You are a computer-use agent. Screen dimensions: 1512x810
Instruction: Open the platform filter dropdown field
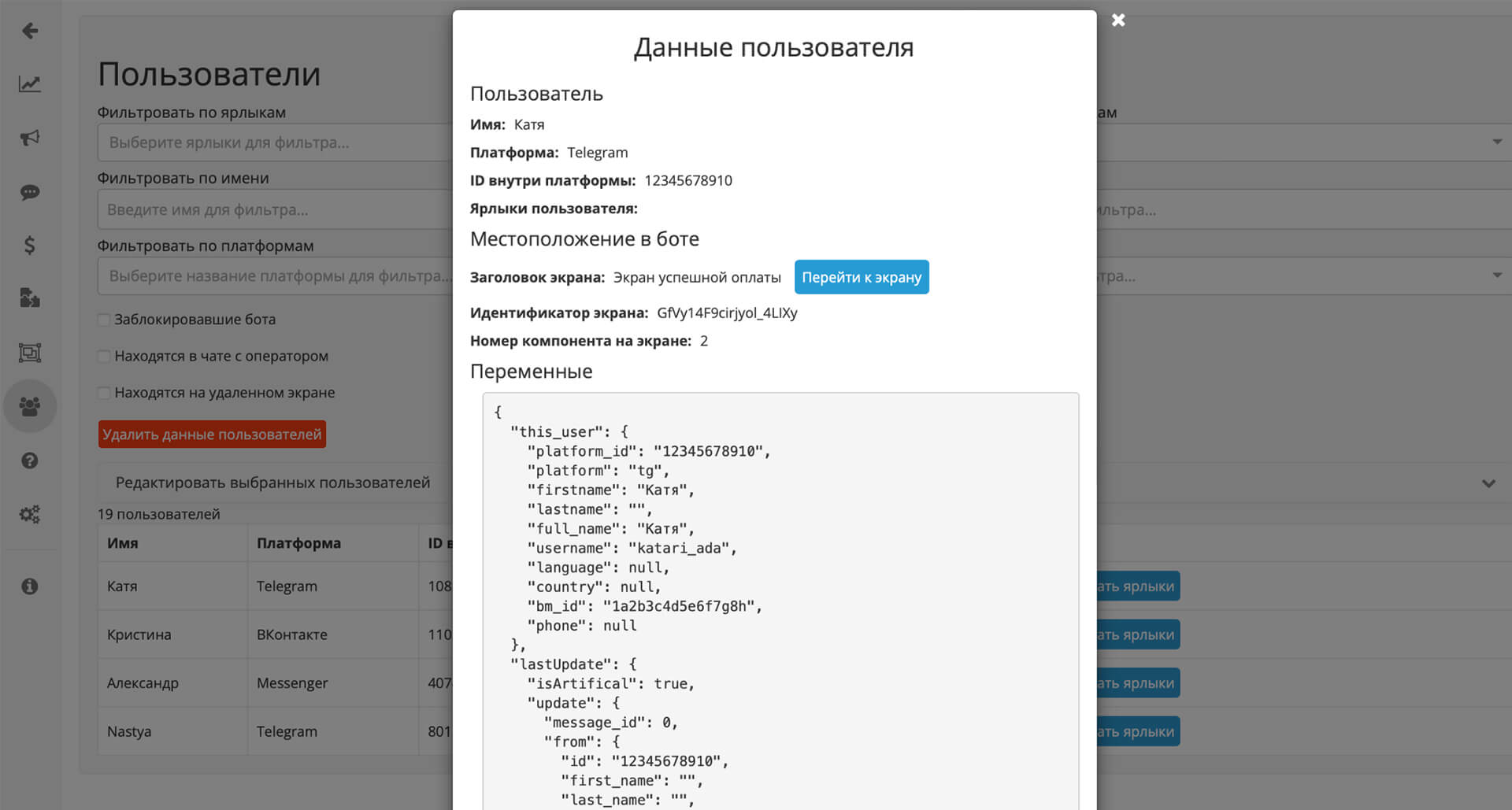[x=276, y=276]
